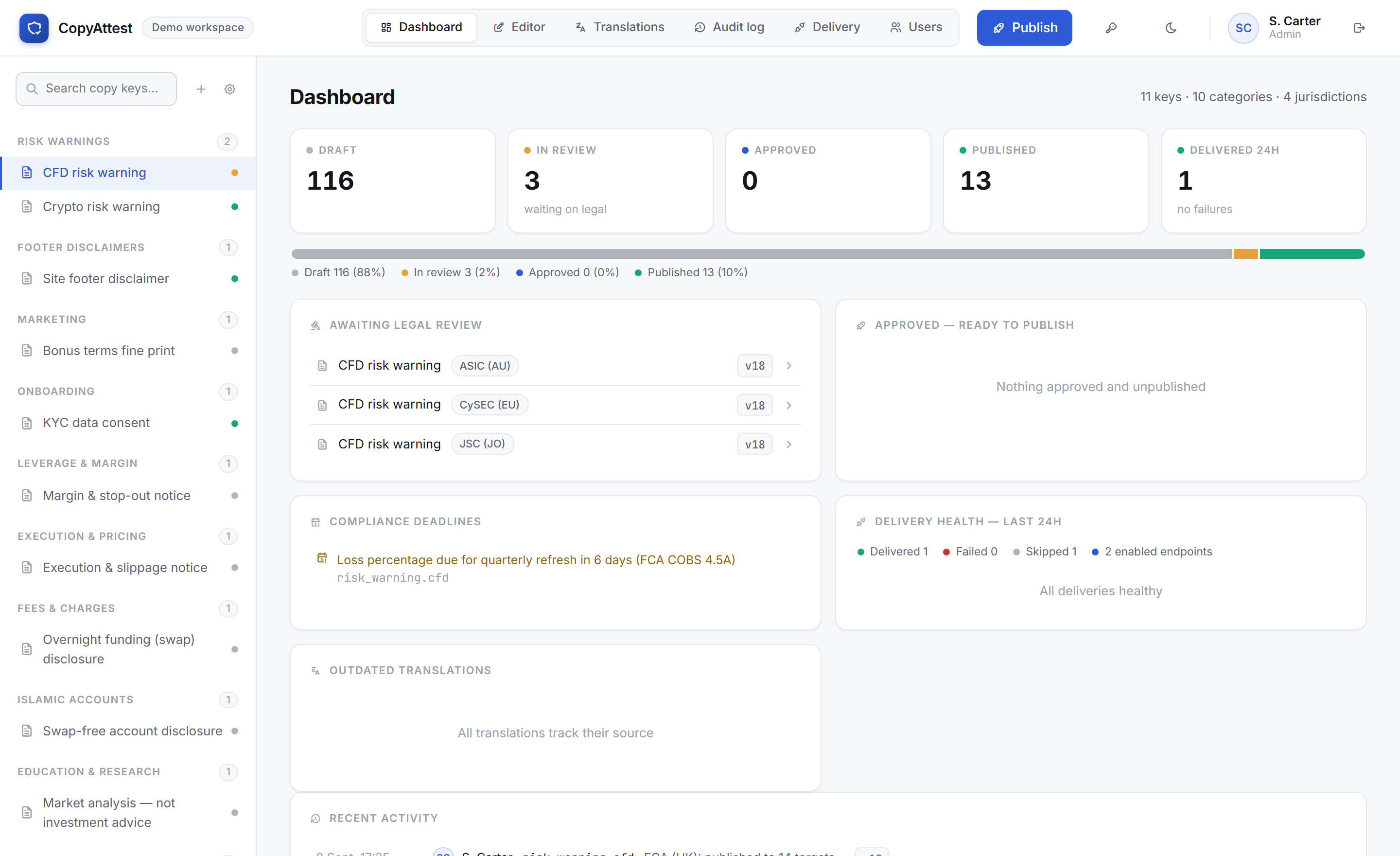1400x856 pixels.
Task: Click the JSC (JO) jurisdiction tag
Action: pyautogui.click(x=482, y=444)
